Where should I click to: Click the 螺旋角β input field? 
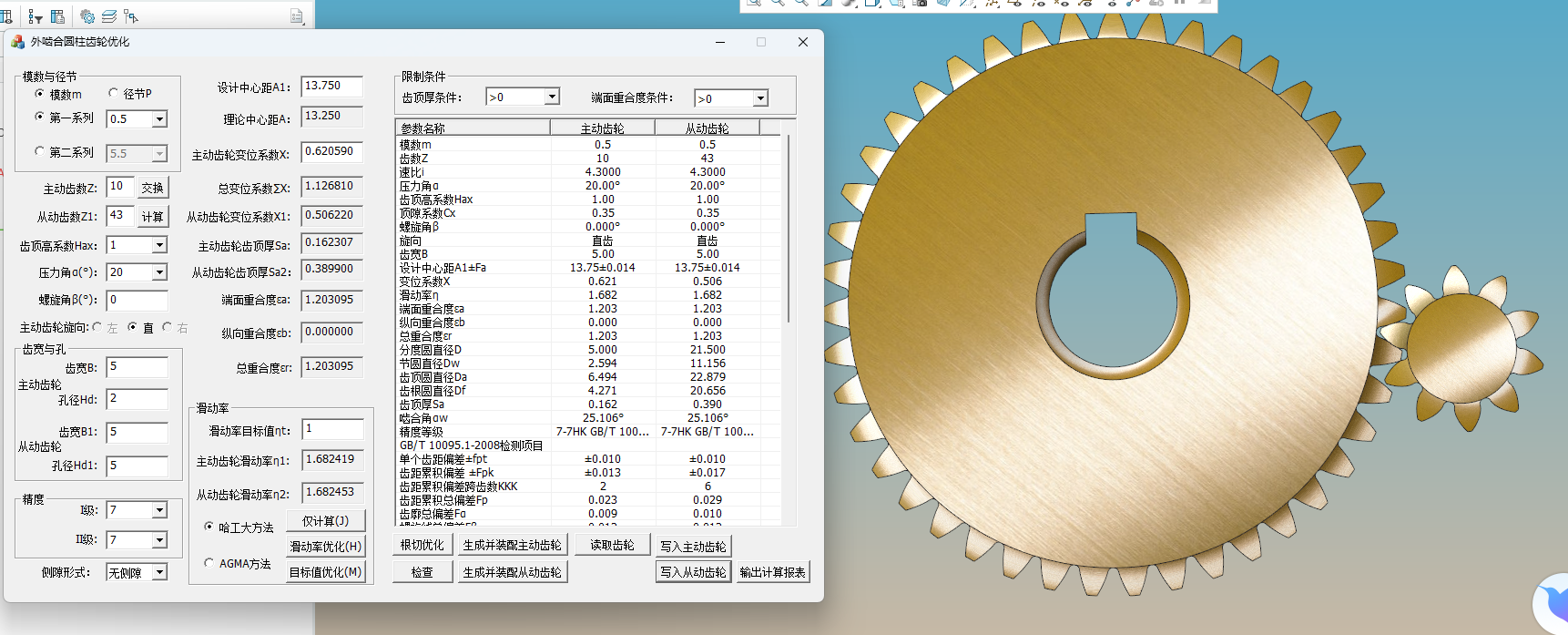[x=137, y=300]
